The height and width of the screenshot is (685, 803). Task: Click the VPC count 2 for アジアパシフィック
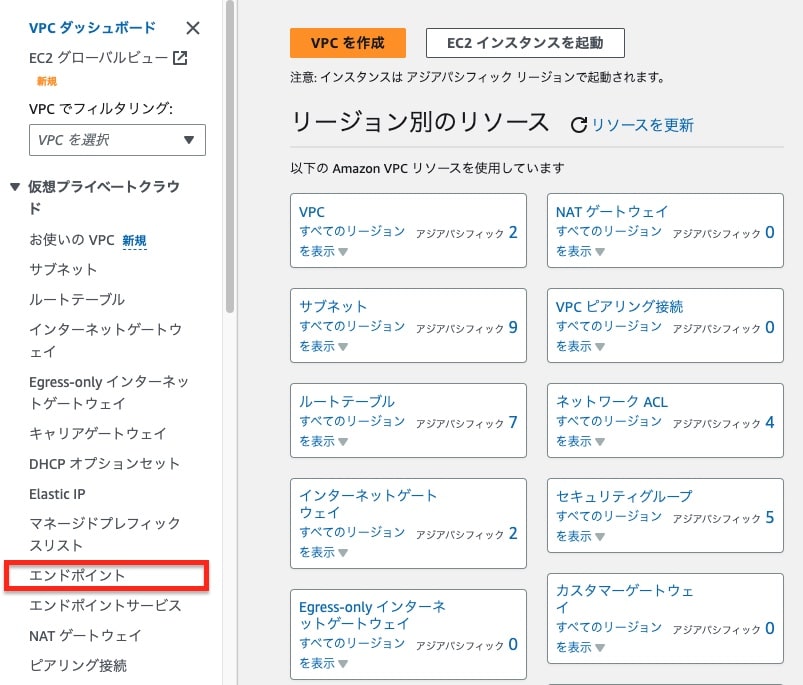coord(513,232)
